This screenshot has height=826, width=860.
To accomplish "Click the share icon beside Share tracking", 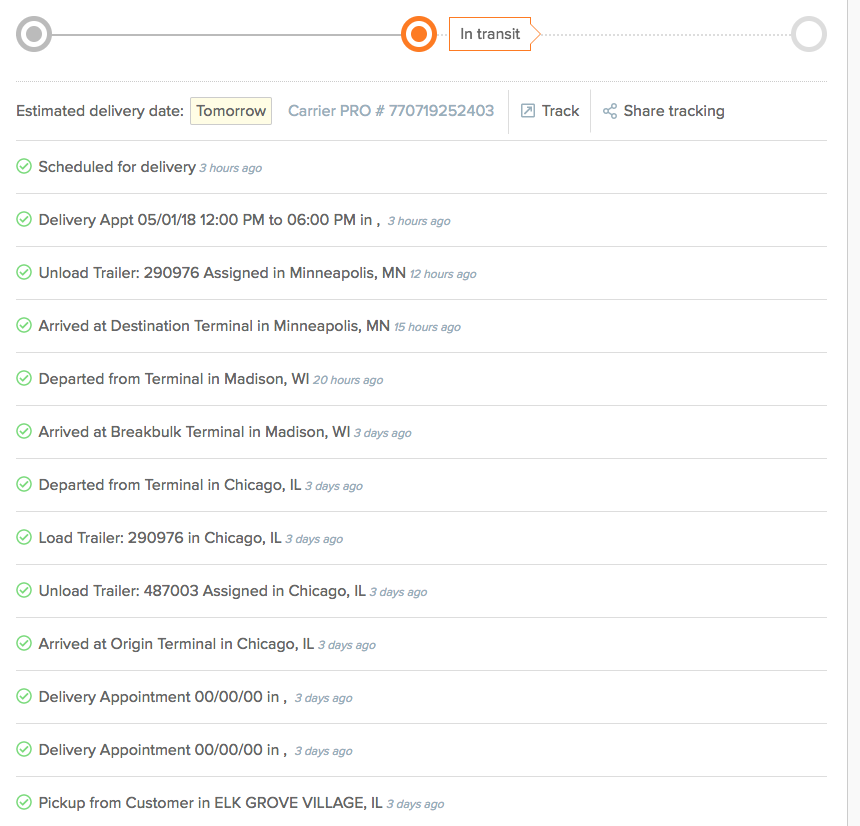I will (610, 111).
